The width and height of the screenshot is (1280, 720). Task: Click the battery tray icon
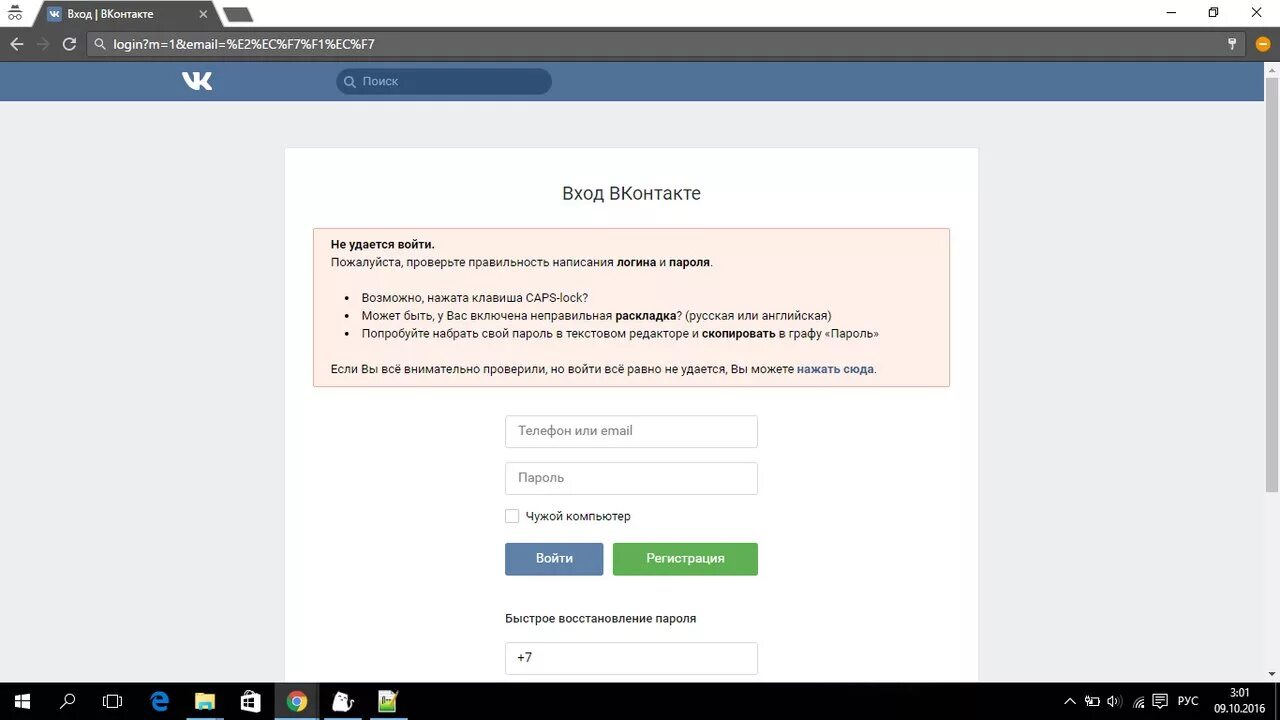pyautogui.click(x=1092, y=701)
